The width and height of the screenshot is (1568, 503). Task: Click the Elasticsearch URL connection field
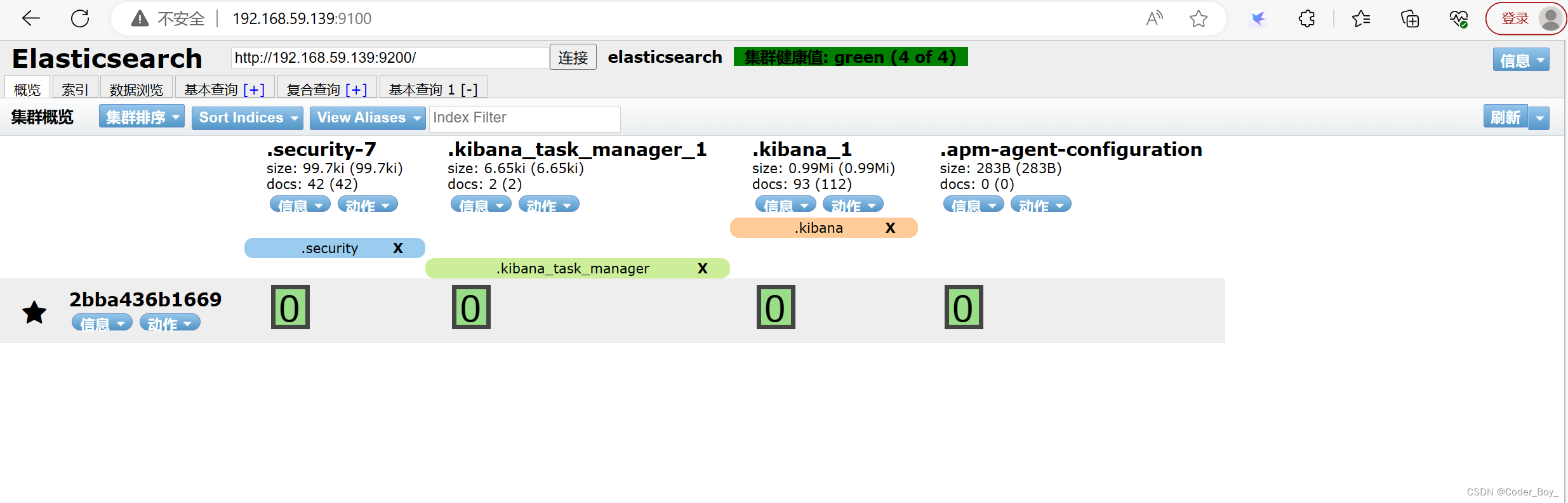point(389,58)
